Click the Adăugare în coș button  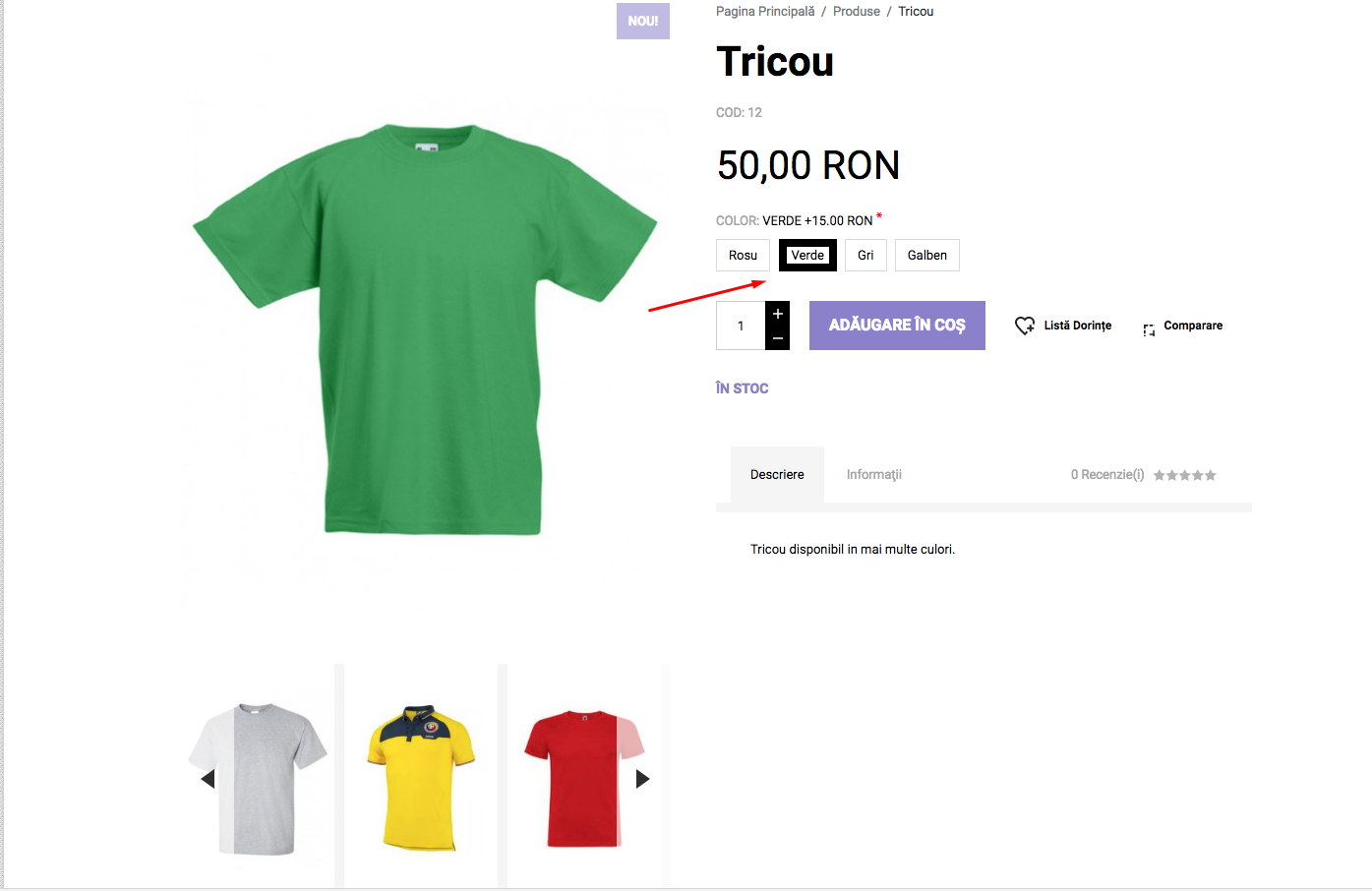coord(897,326)
